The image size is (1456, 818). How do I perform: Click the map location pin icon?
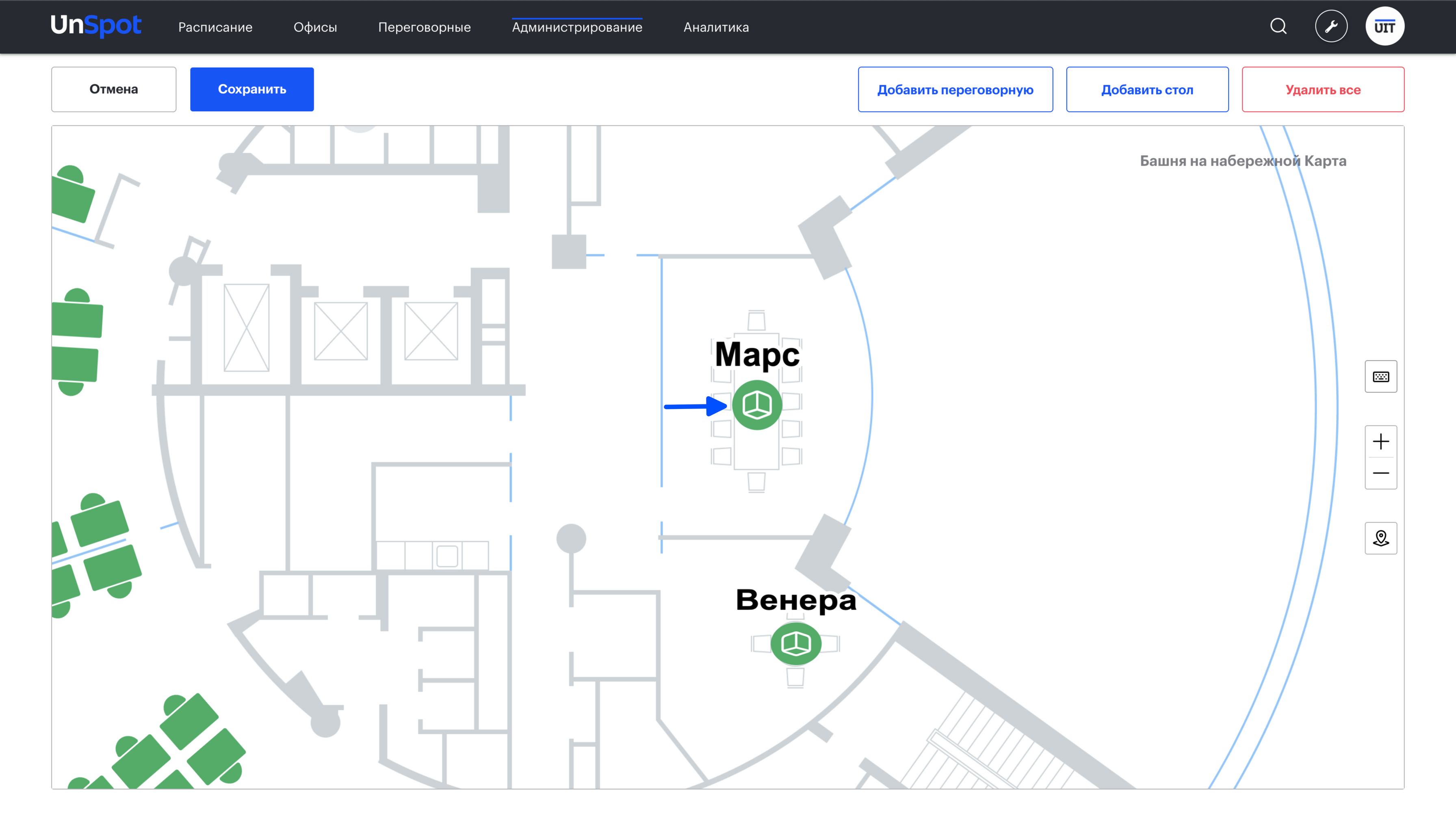tap(1381, 538)
